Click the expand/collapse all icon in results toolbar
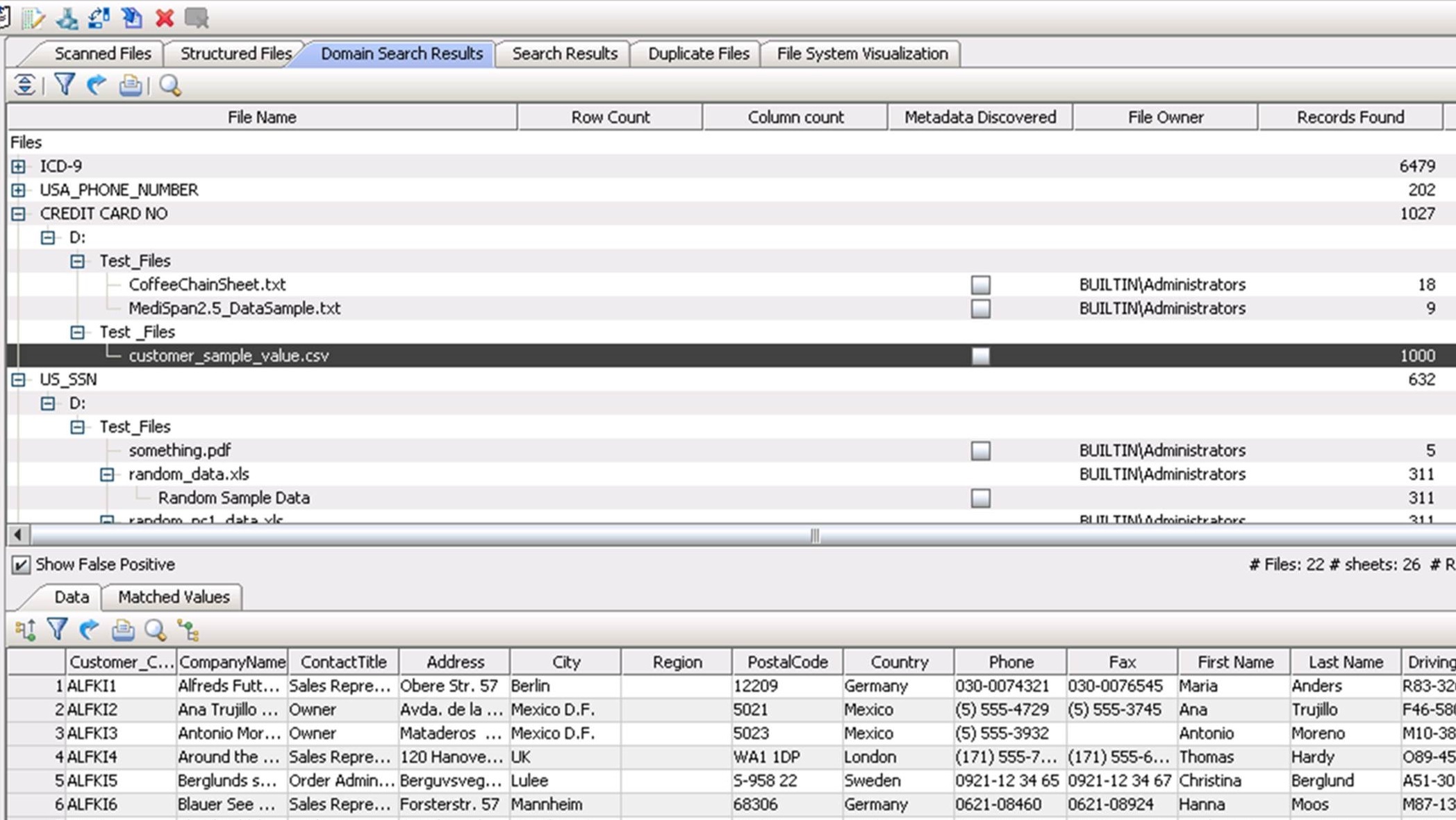1456x820 pixels. (24, 85)
